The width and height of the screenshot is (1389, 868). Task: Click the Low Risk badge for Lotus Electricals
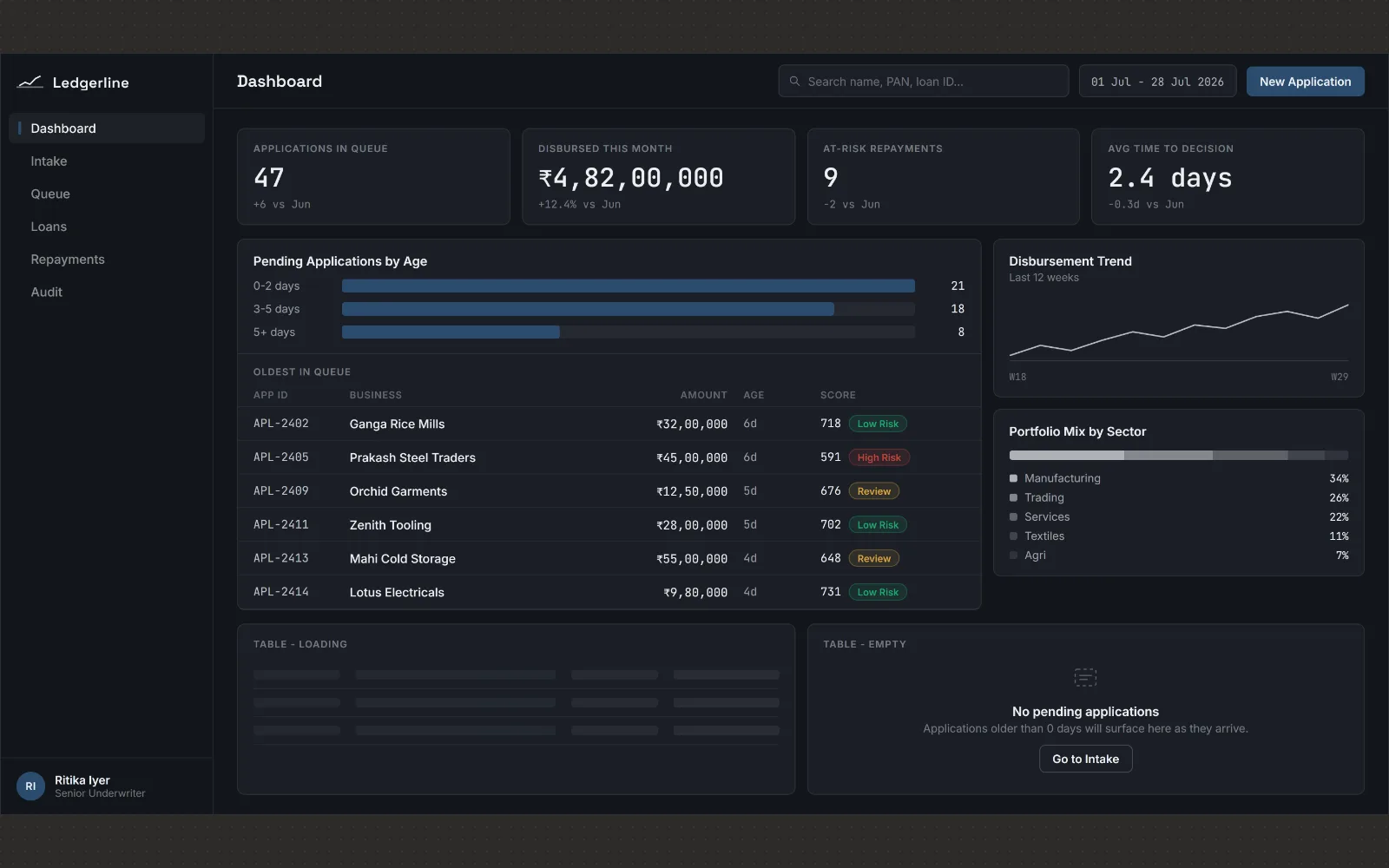tap(878, 592)
